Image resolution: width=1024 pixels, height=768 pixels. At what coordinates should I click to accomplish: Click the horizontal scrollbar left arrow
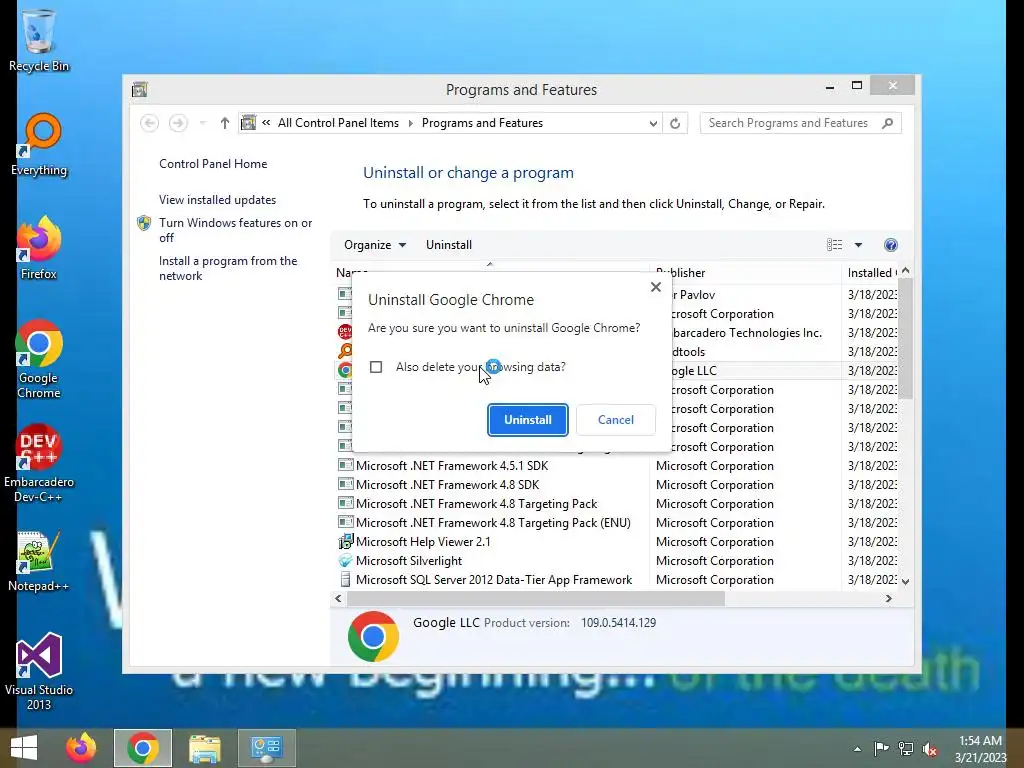(338, 598)
